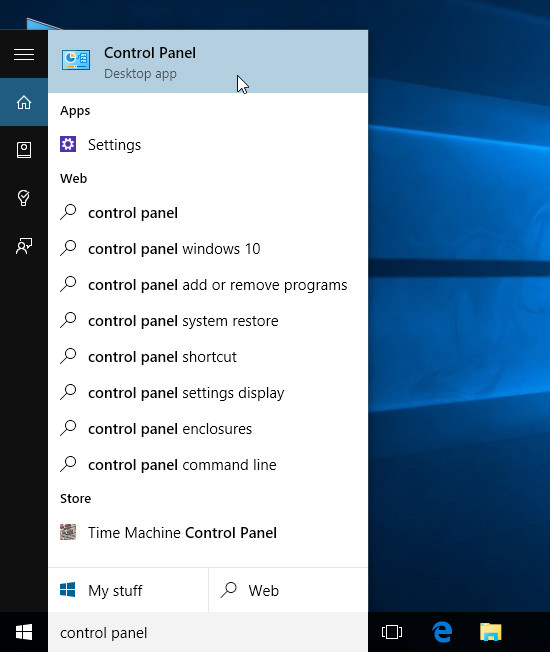This screenshot has height=652, width=550.
Task: Select "control panel windows 10" suggestion
Action: click(208, 249)
